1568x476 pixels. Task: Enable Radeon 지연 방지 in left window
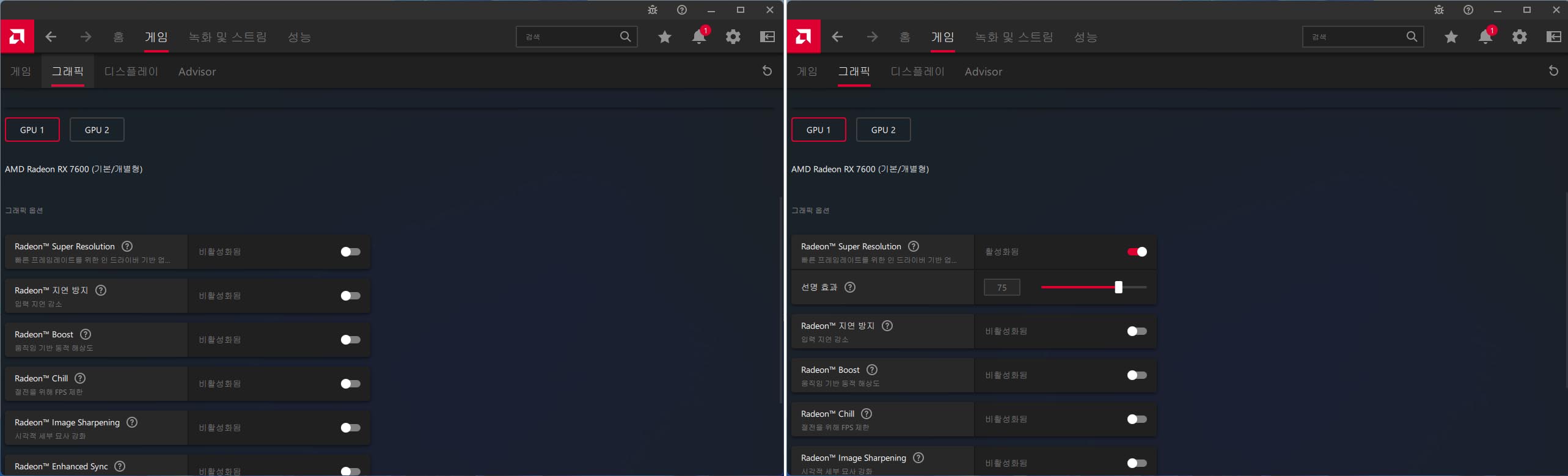pos(351,296)
